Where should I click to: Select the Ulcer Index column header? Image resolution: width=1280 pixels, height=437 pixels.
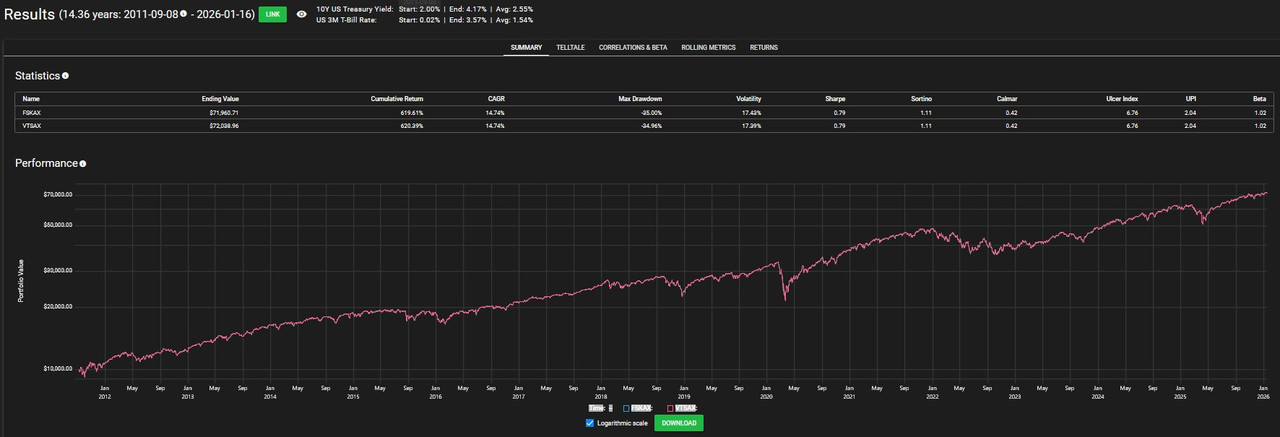(x=1121, y=99)
